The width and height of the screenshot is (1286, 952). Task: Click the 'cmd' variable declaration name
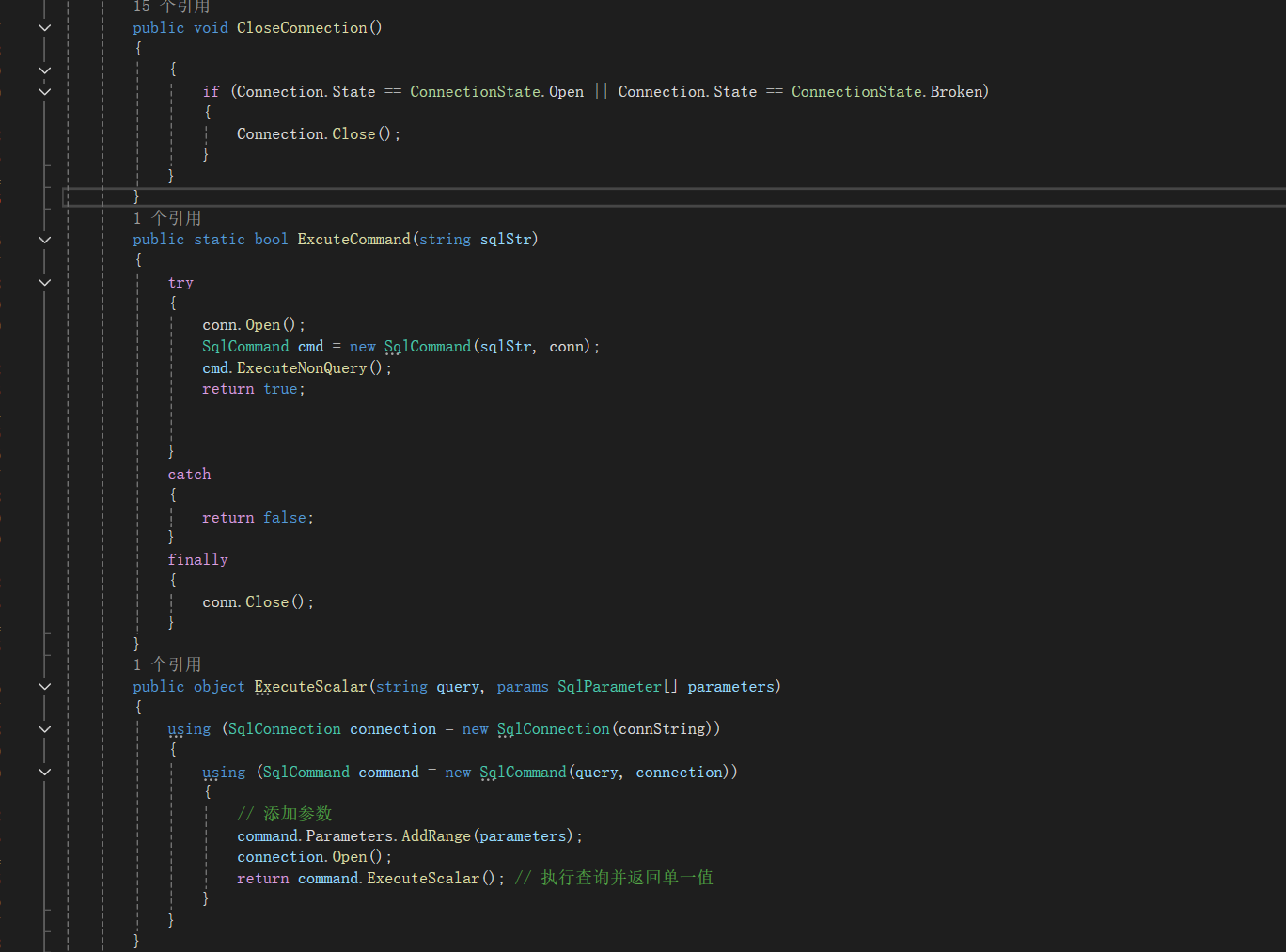(310, 347)
